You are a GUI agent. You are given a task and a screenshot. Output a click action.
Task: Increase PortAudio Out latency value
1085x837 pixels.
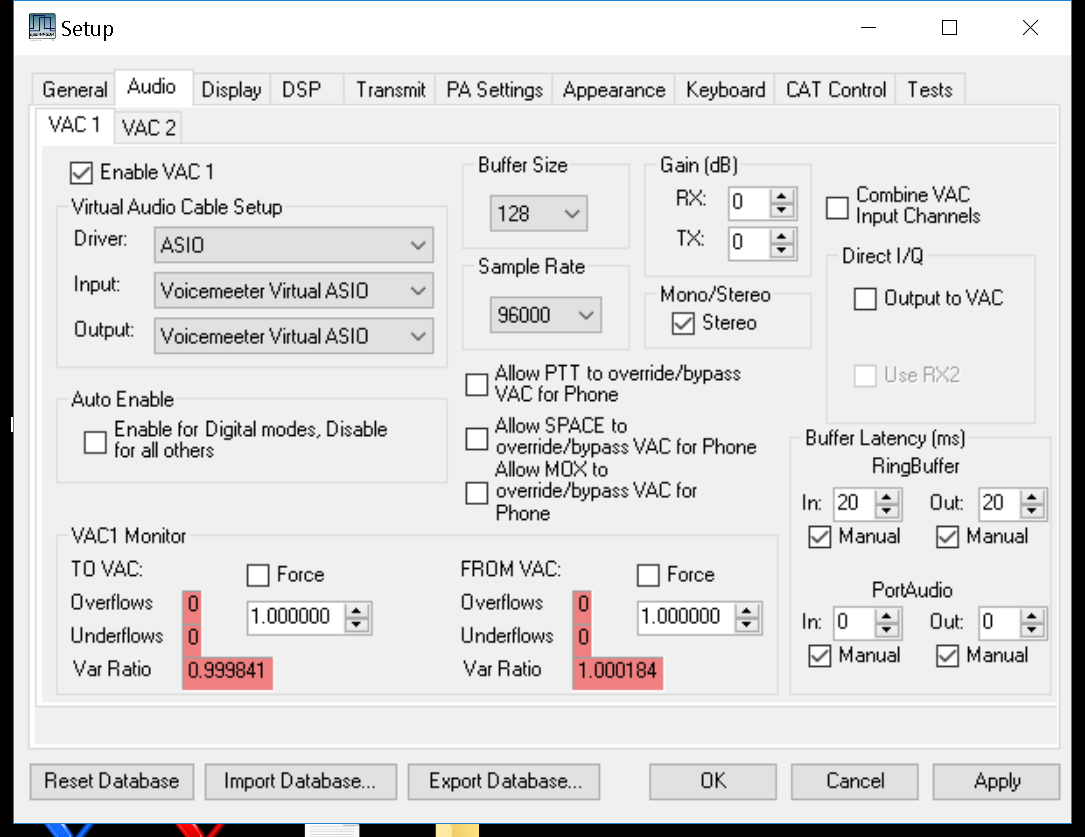click(x=1035, y=616)
